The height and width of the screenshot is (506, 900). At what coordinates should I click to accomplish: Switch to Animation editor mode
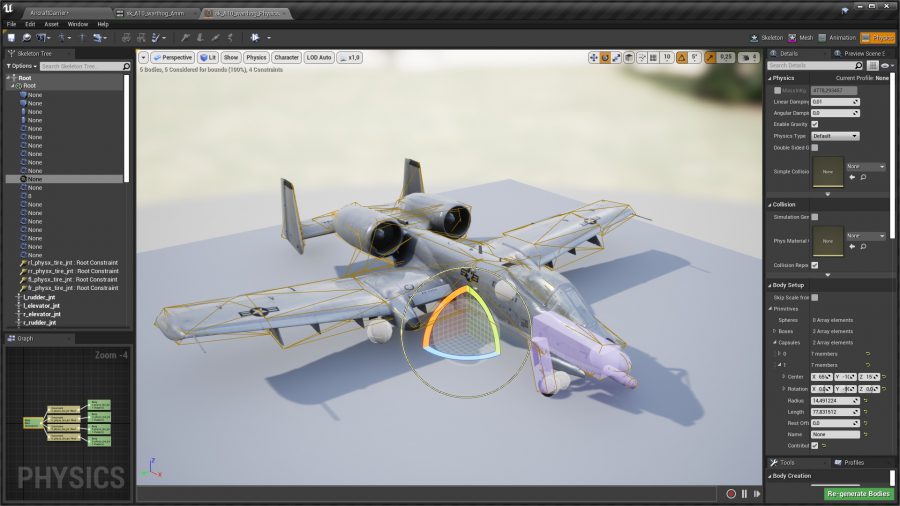point(837,38)
